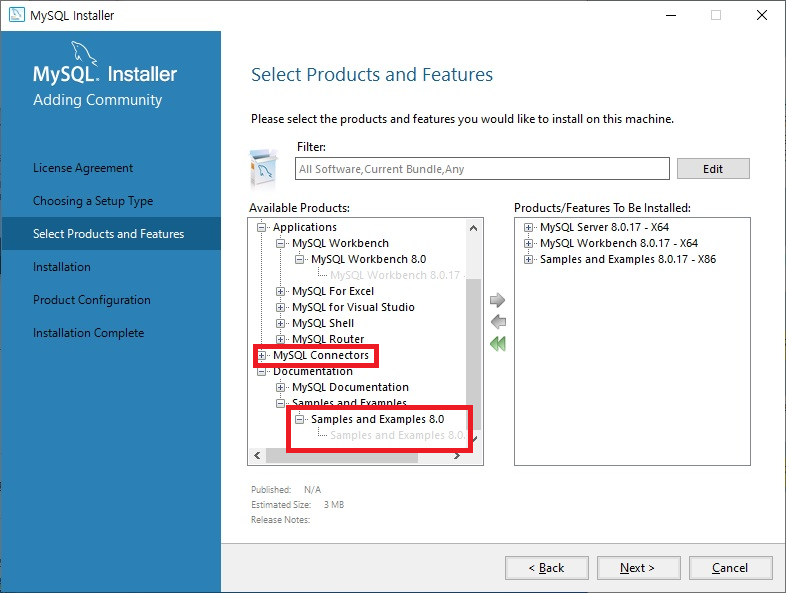Click the green add-product right arrow
Screen dimensions: 786x593
497,300
